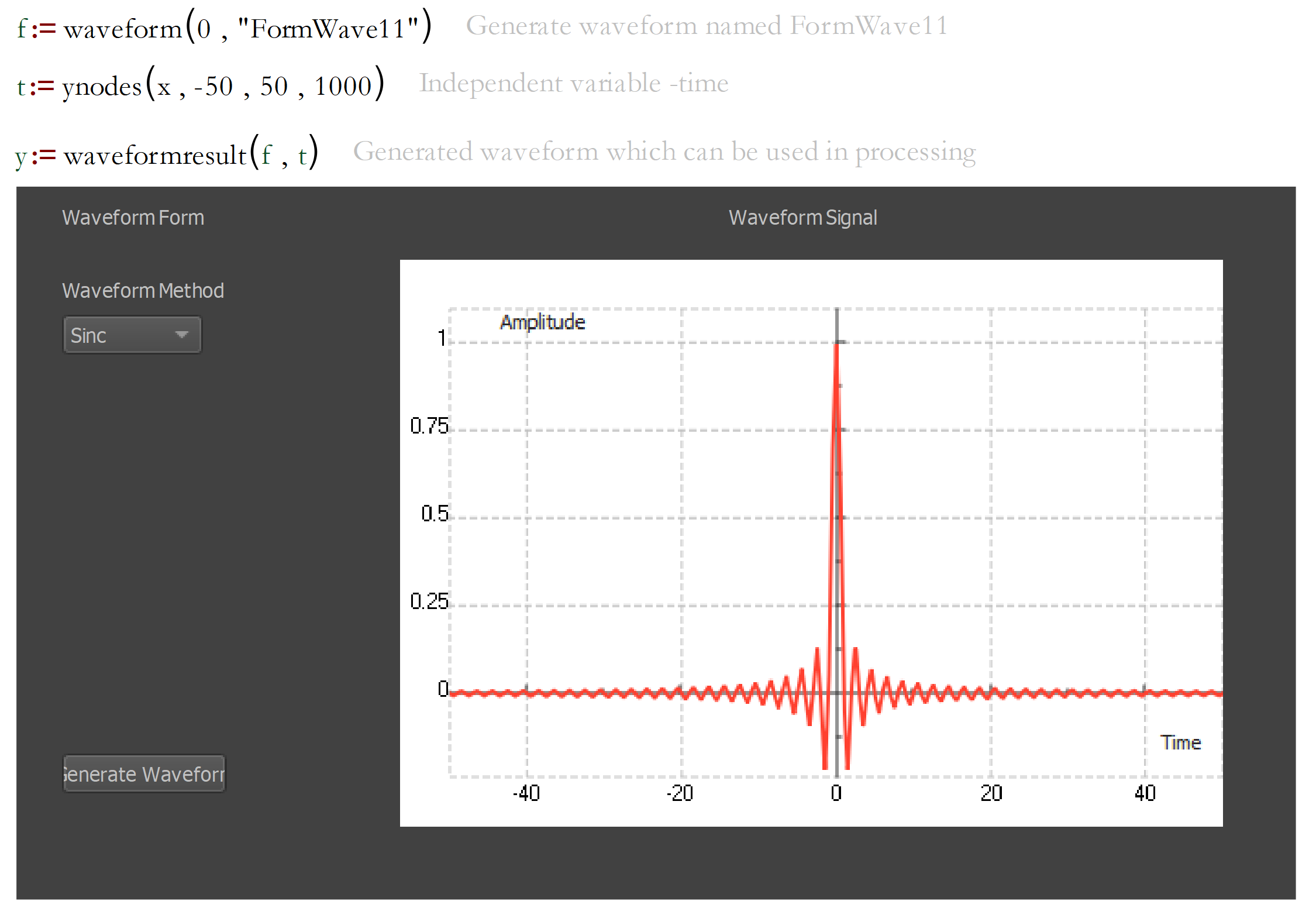This screenshot has height=901, width=1316.
Task: Click the Sinc combo box arrow
Action: [181, 335]
